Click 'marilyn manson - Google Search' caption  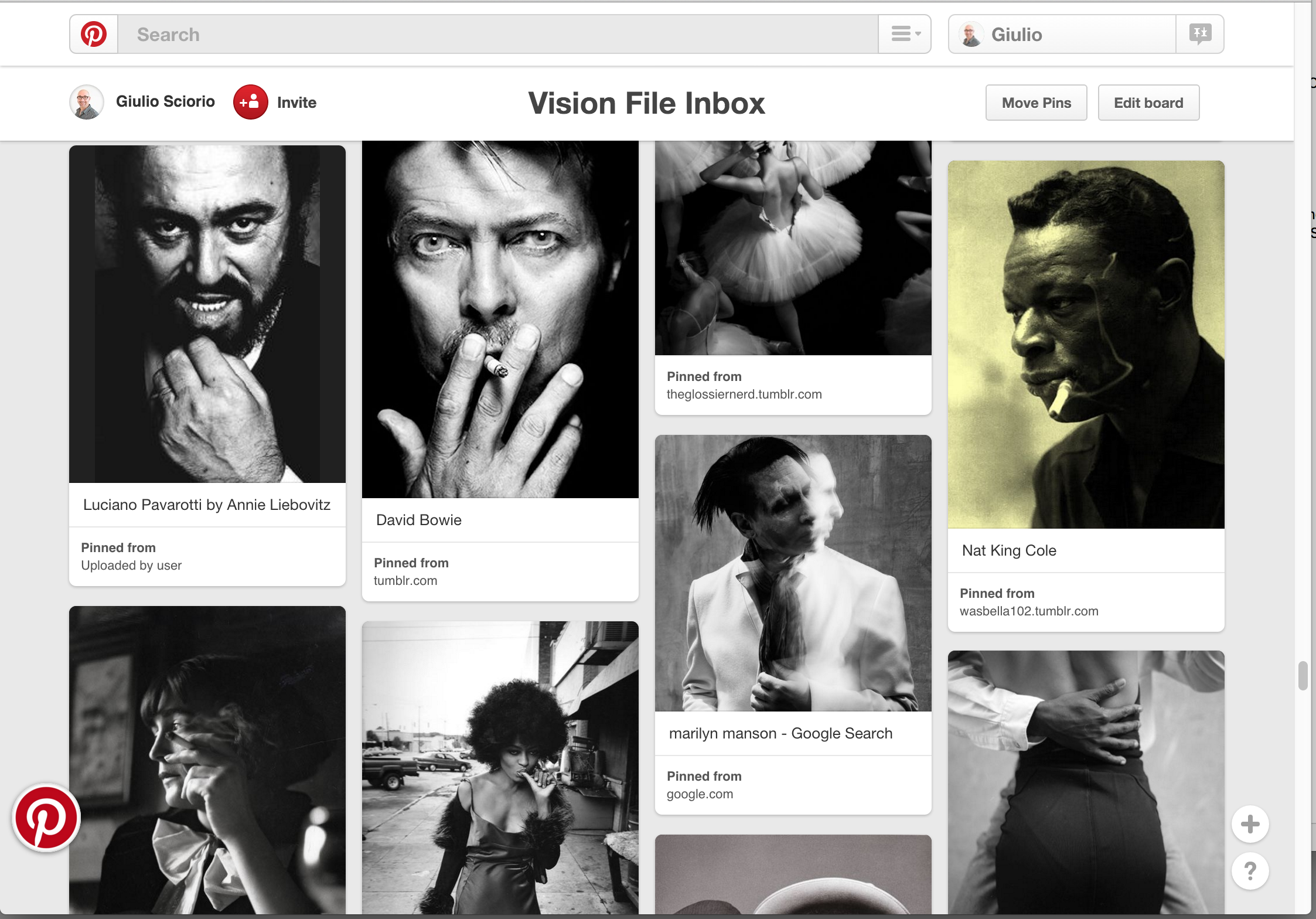tap(780, 733)
